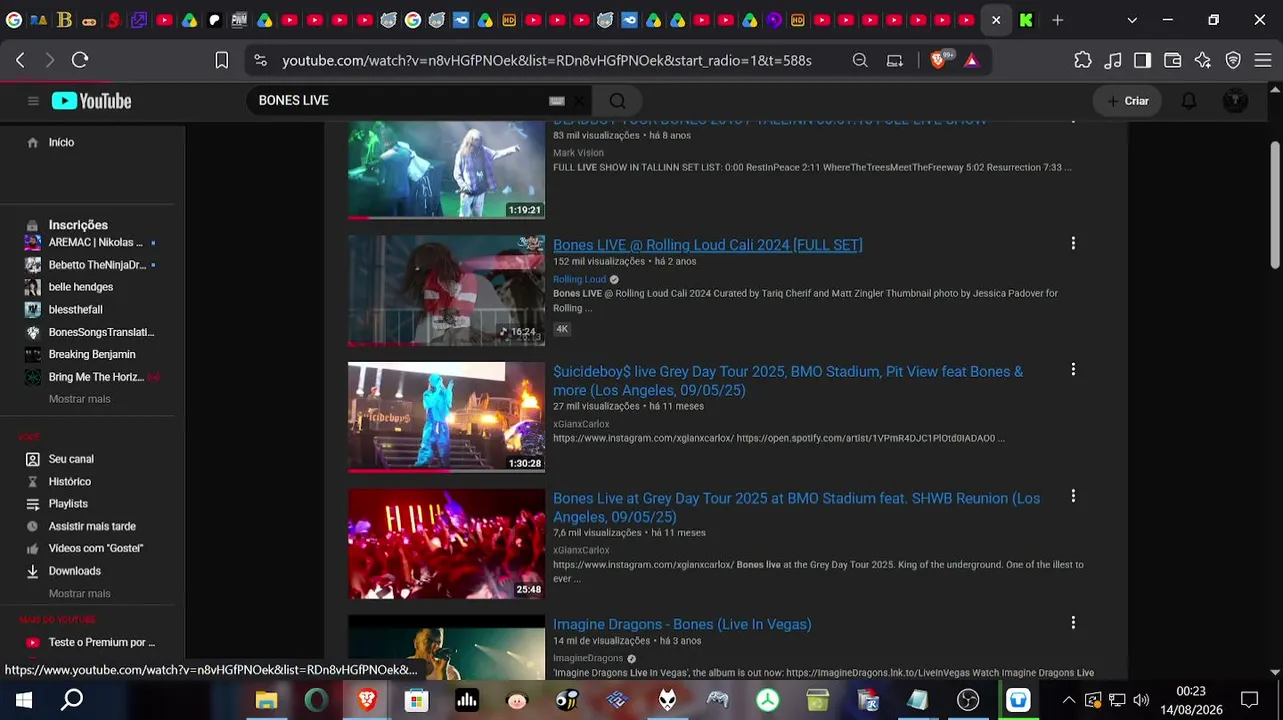This screenshot has width=1283, height=720.
Task: Open the Breaking Benjamin subscription
Action: pyautogui.click(x=92, y=355)
